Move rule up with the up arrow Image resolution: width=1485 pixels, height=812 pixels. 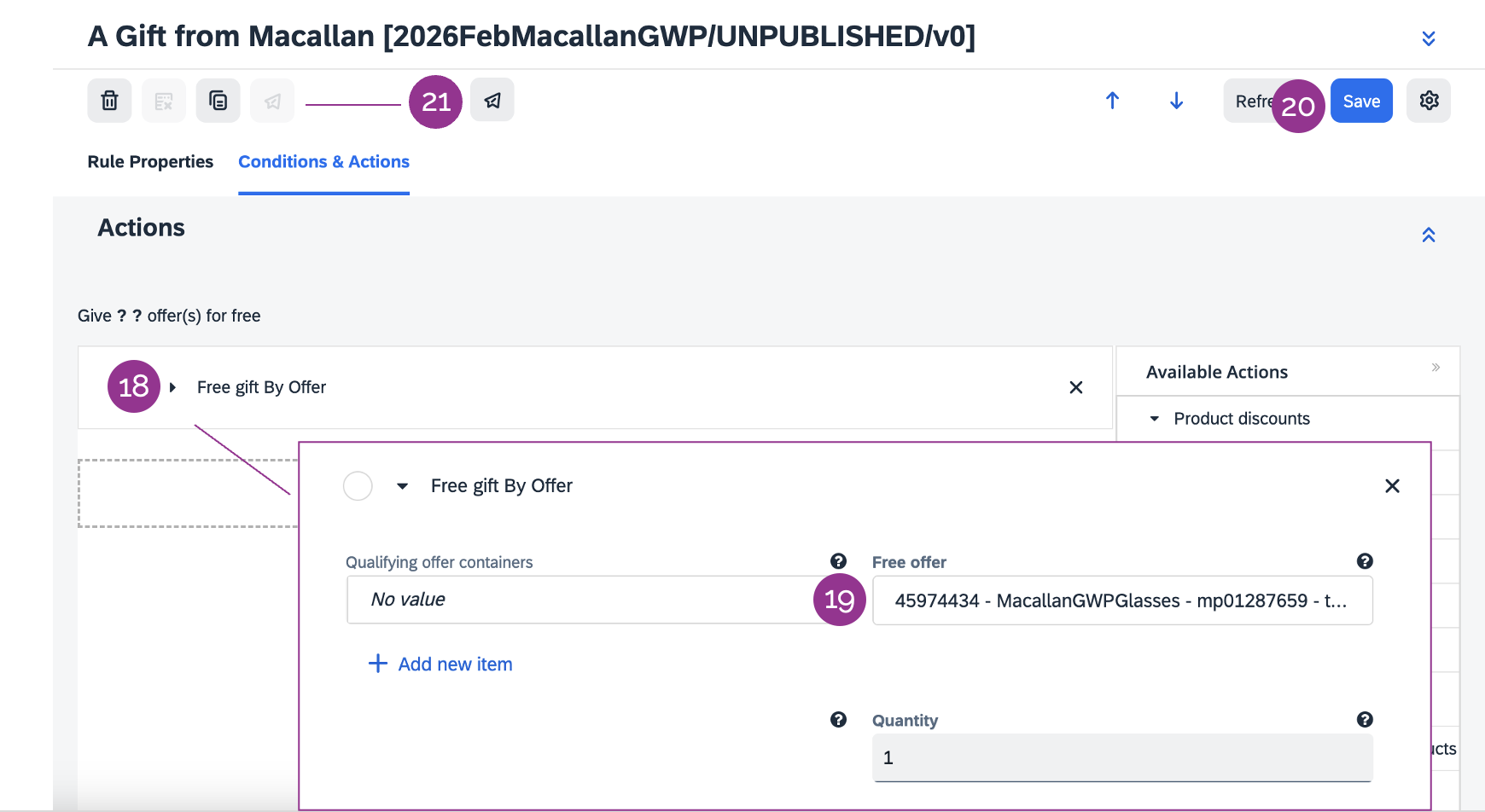click(x=1112, y=101)
